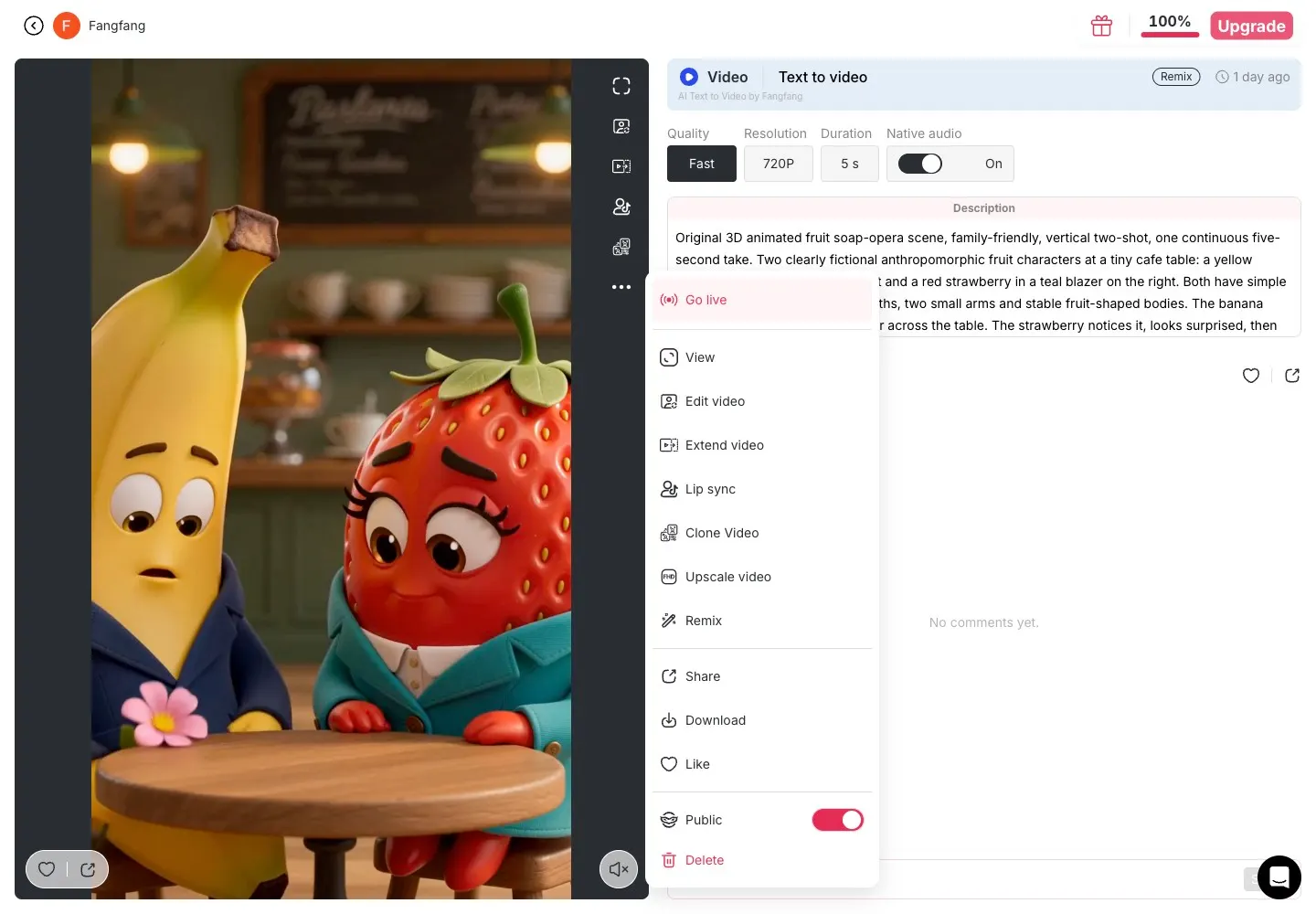Open the 5 s duration selector

850,164
